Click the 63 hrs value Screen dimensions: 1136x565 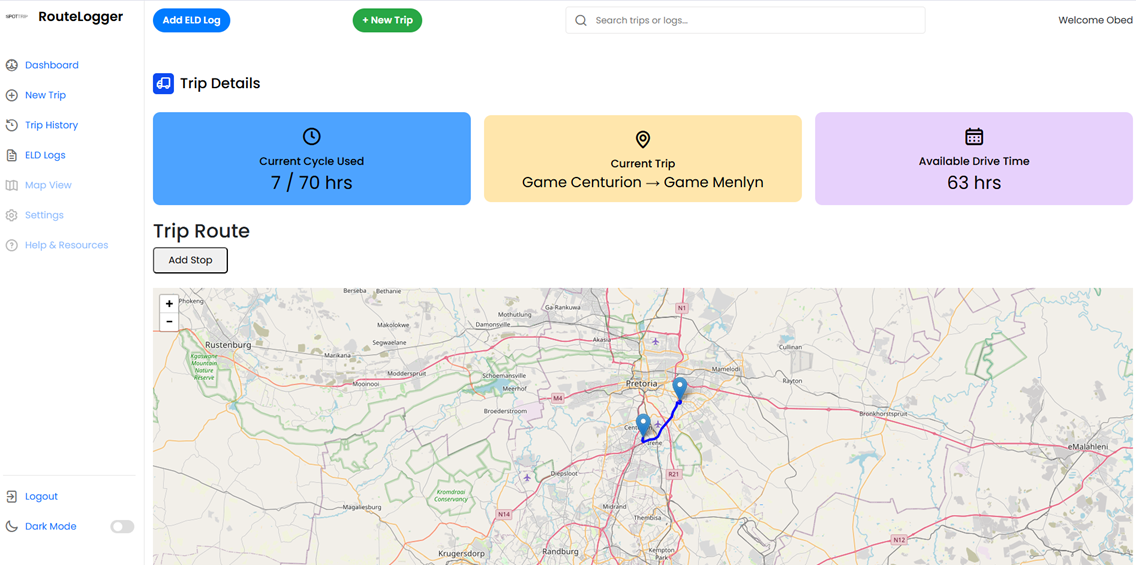(x=974, y=183)
